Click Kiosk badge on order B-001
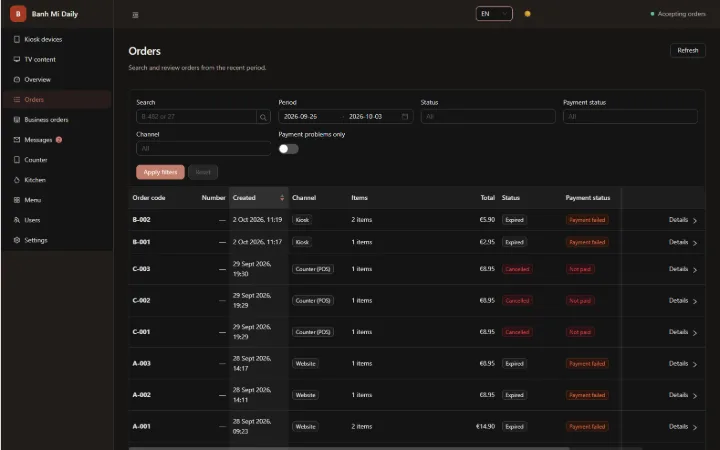The image size is (720, 450). point(302,242)
